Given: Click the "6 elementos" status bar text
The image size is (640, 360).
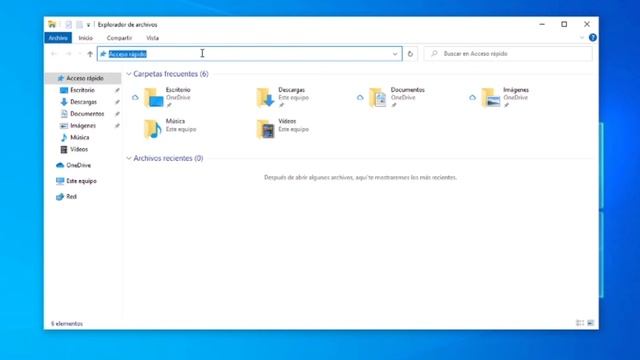Looking at the screenshot, I should point(67,324).
